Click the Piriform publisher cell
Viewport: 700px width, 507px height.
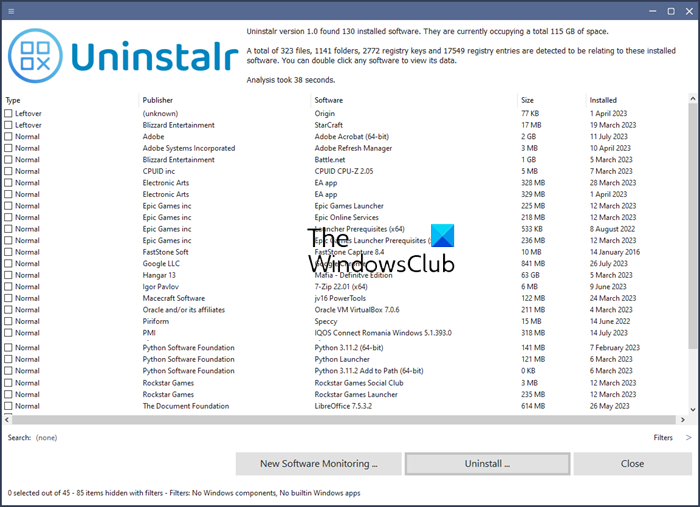coord(156,321)
